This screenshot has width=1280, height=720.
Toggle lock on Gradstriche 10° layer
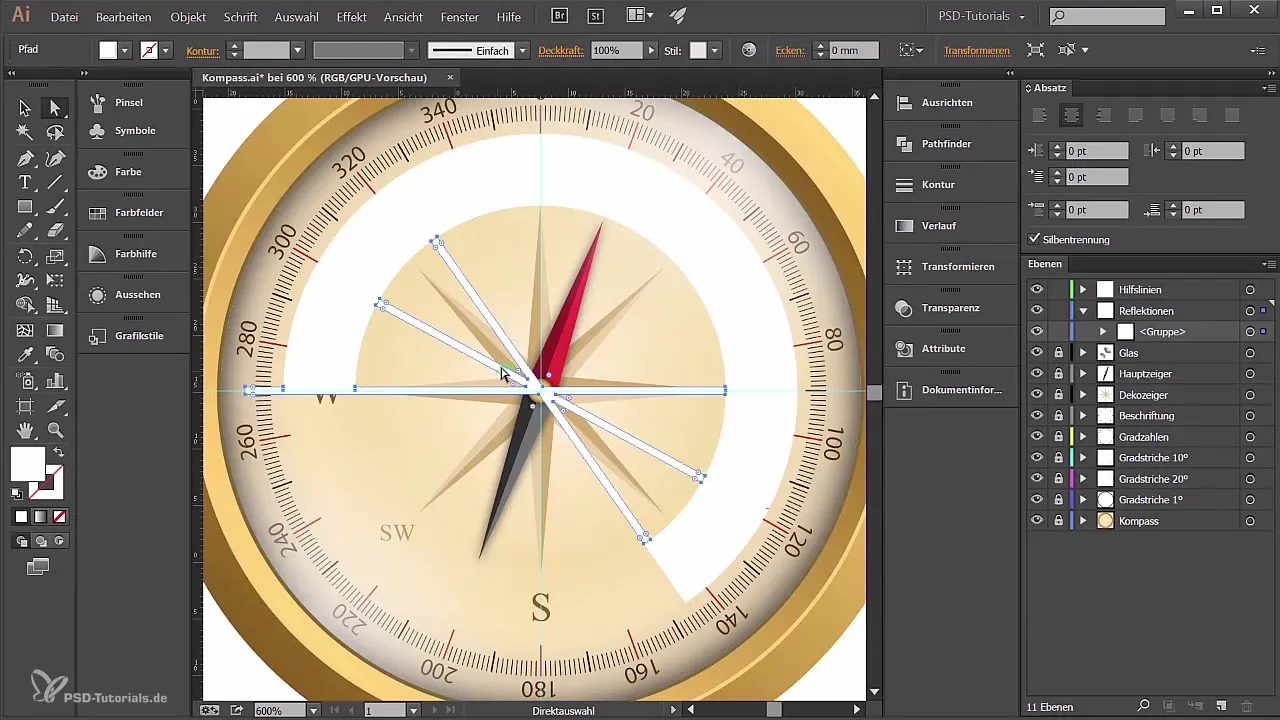[1059, 457]
